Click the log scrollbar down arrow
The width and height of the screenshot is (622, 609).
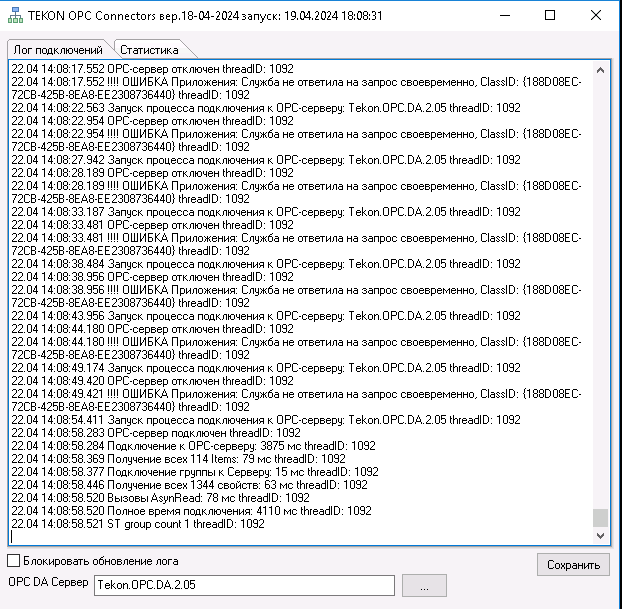600,536
